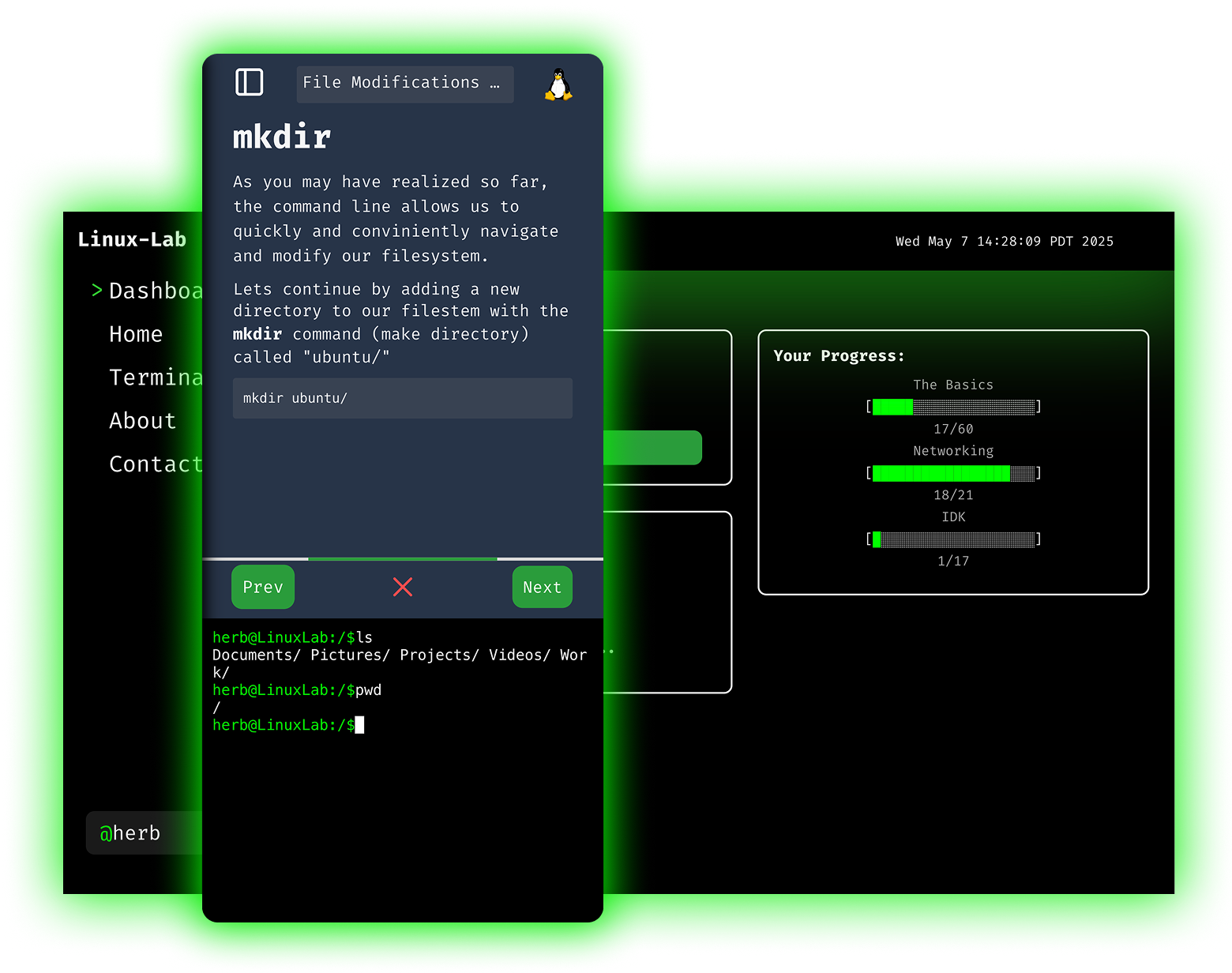
Task: Click the 17/60 progress count
Action: pyautogui.click(x=953, y=429)
